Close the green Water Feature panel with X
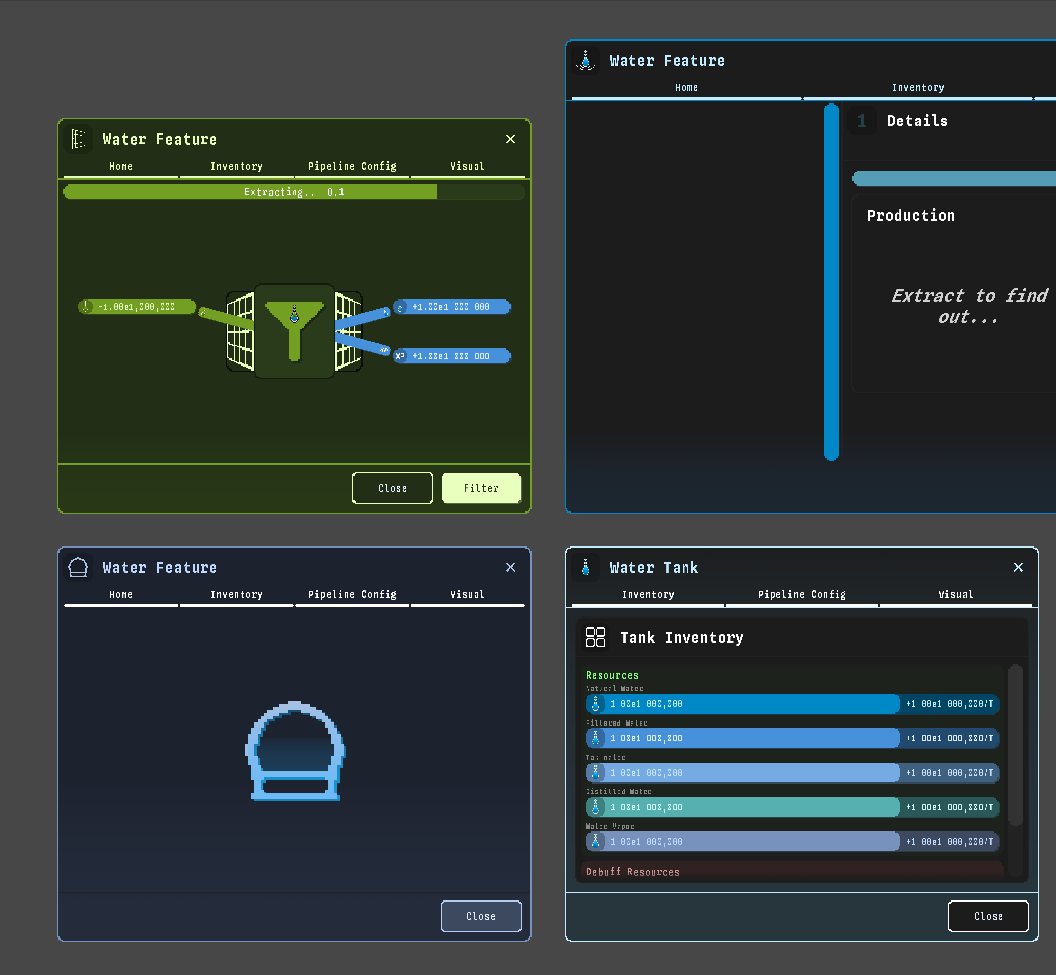Screen dimensions: 1056x975 click(510, 139)
